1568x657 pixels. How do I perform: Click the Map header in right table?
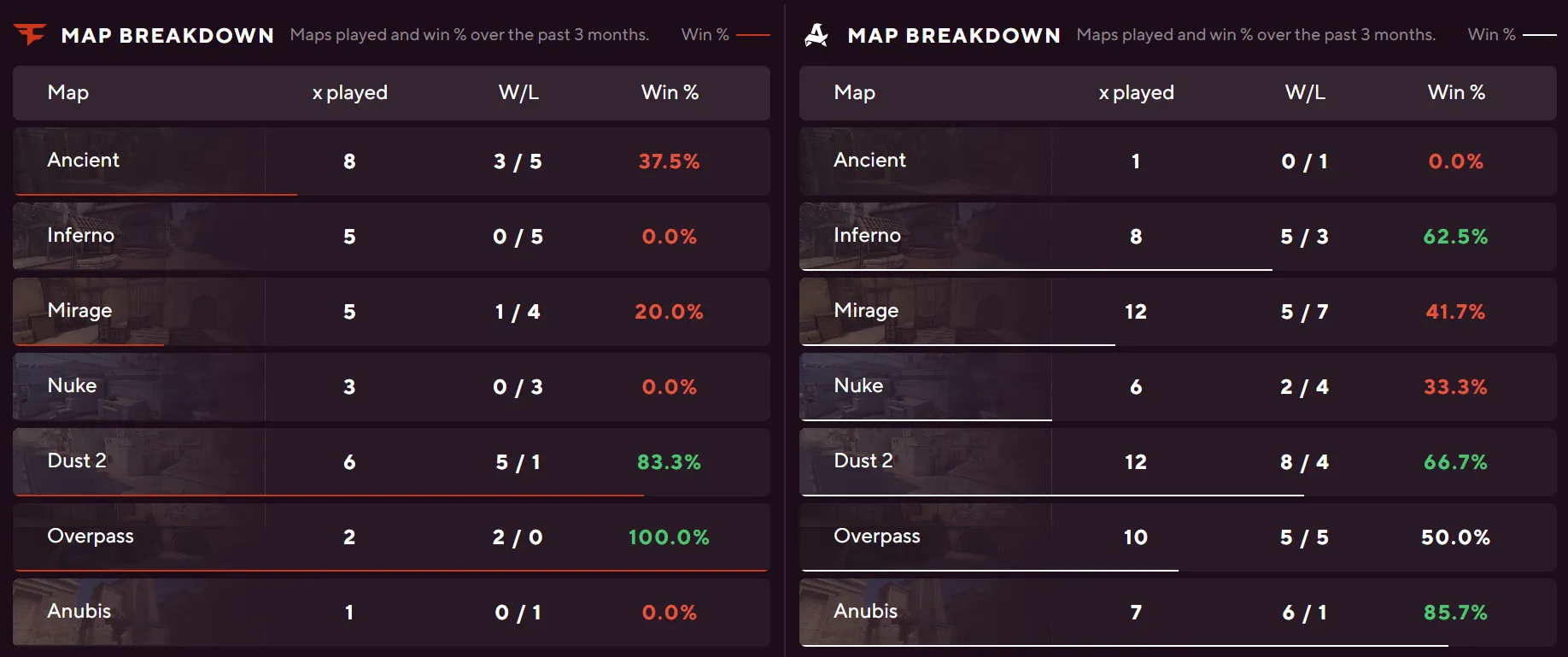[x=854, y=92]
